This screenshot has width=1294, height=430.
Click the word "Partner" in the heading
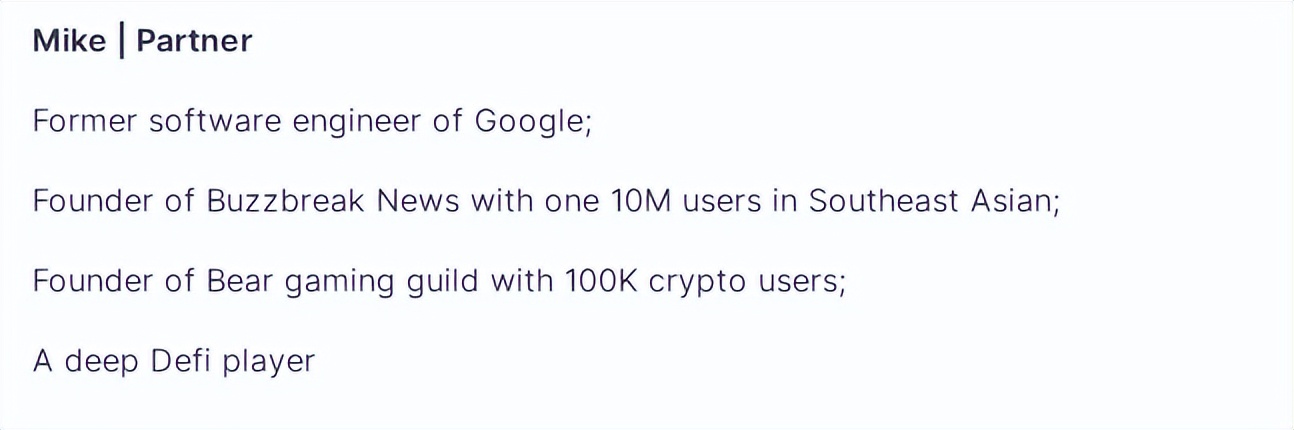coord(194,42)
